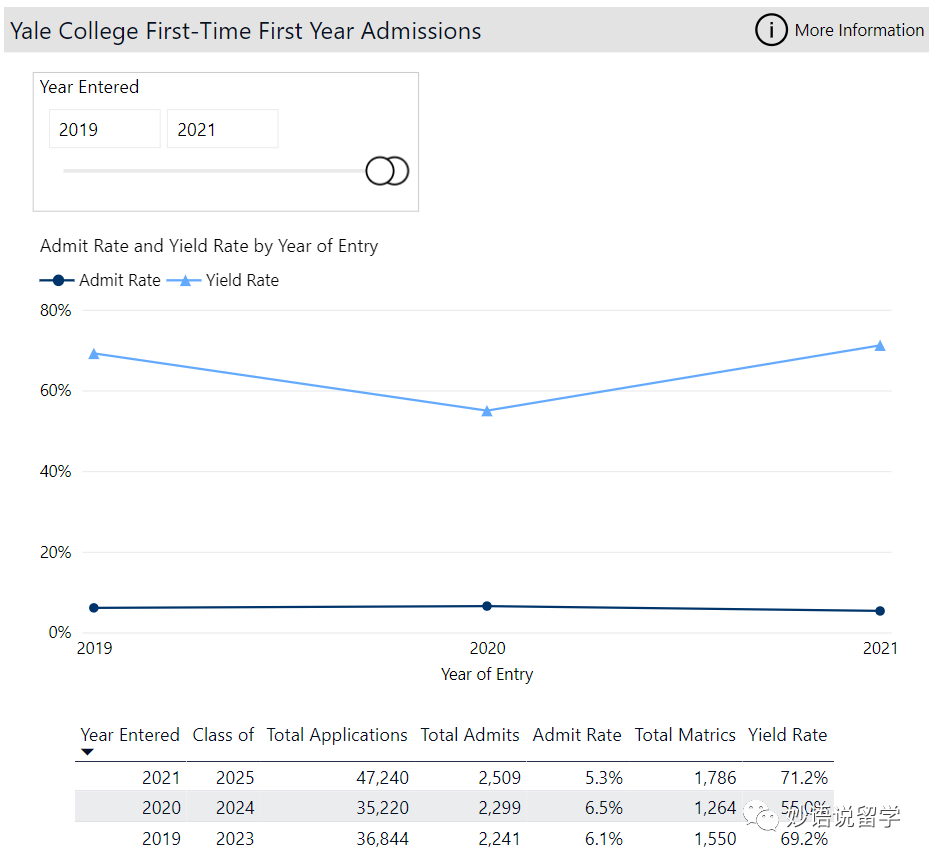Click the 2019 start year input box

(x=104, y=129)
